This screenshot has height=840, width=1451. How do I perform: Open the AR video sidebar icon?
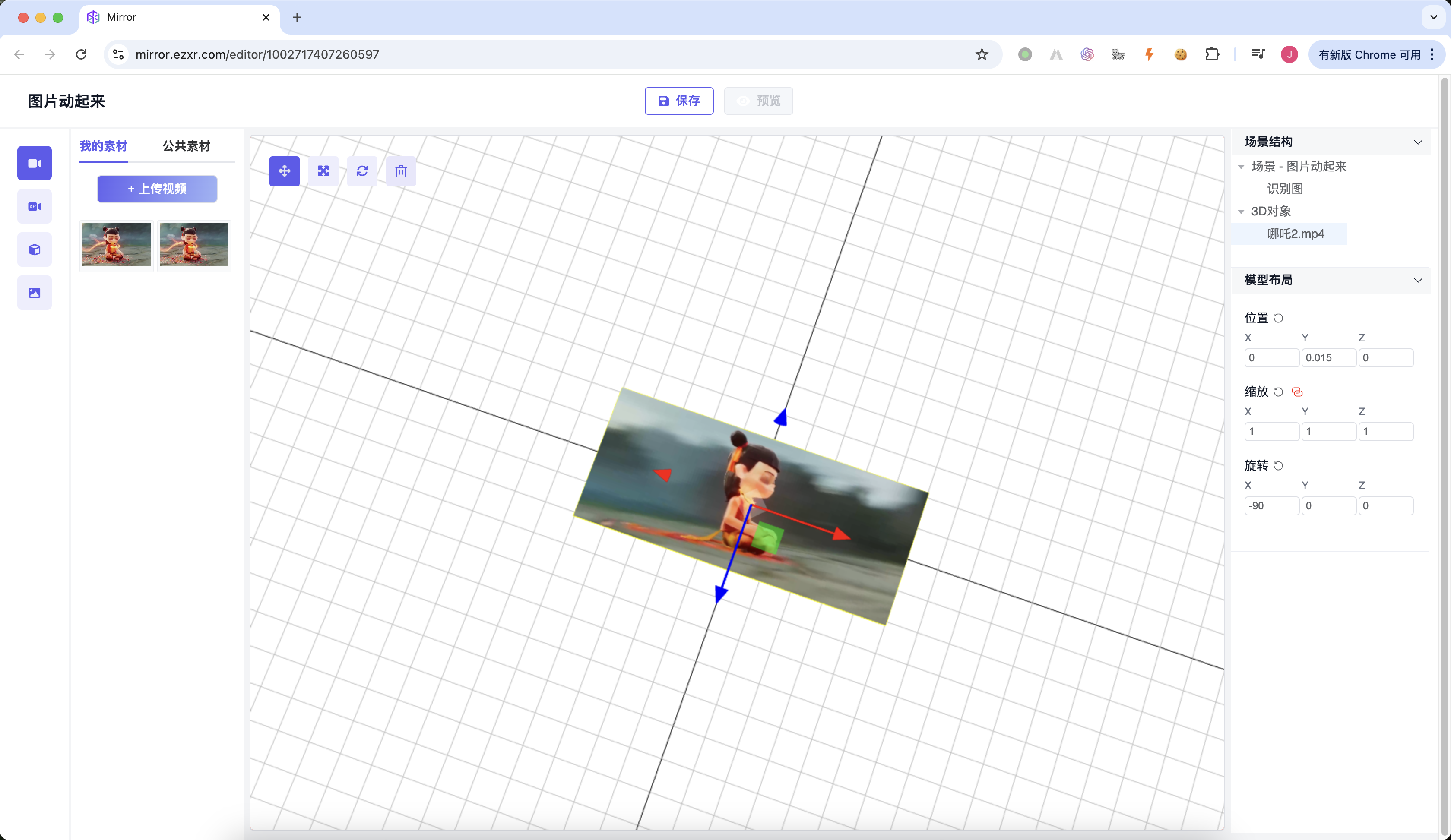tap(35, 207)
